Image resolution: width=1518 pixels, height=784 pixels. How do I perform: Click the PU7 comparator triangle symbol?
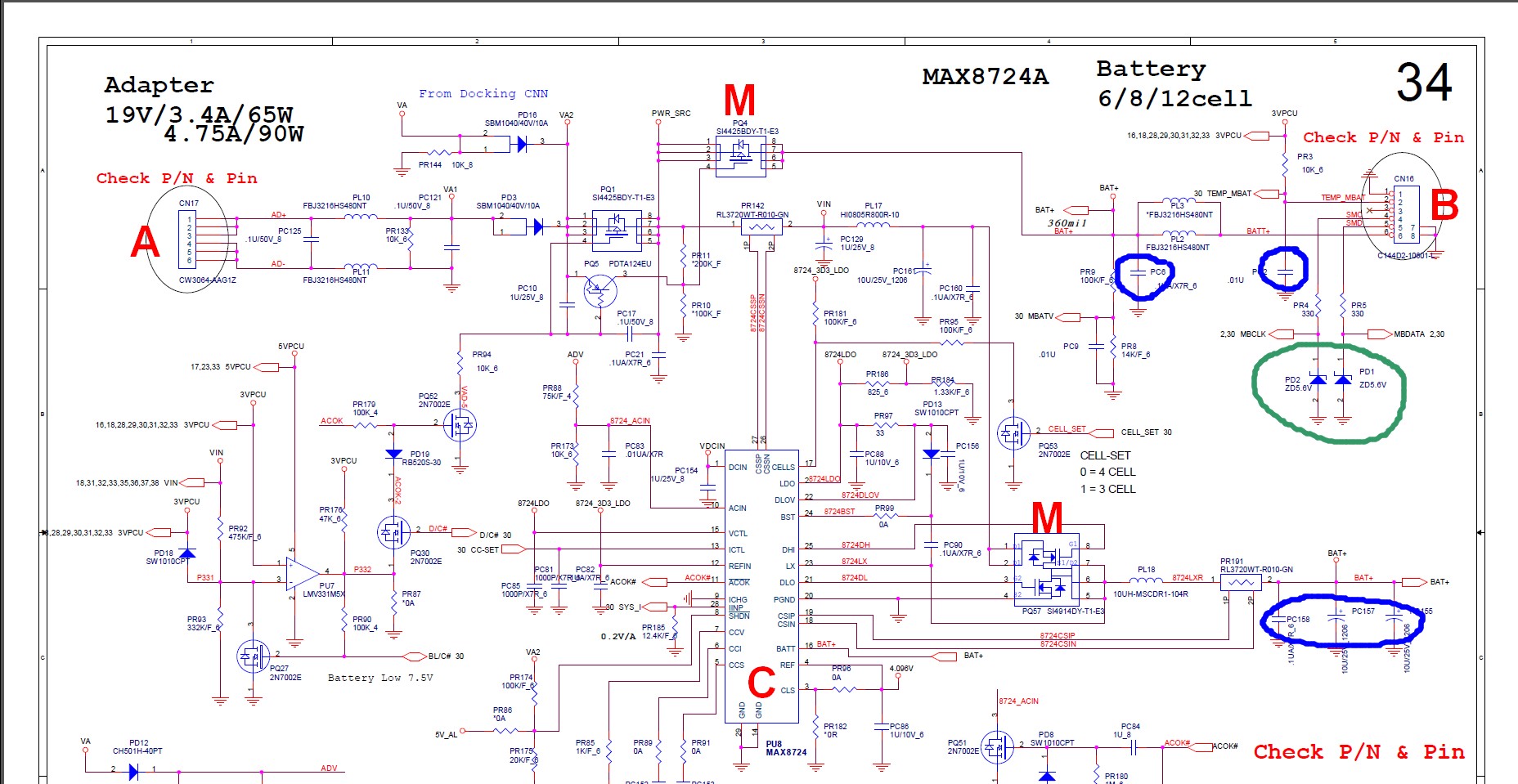tap(303, 572)
